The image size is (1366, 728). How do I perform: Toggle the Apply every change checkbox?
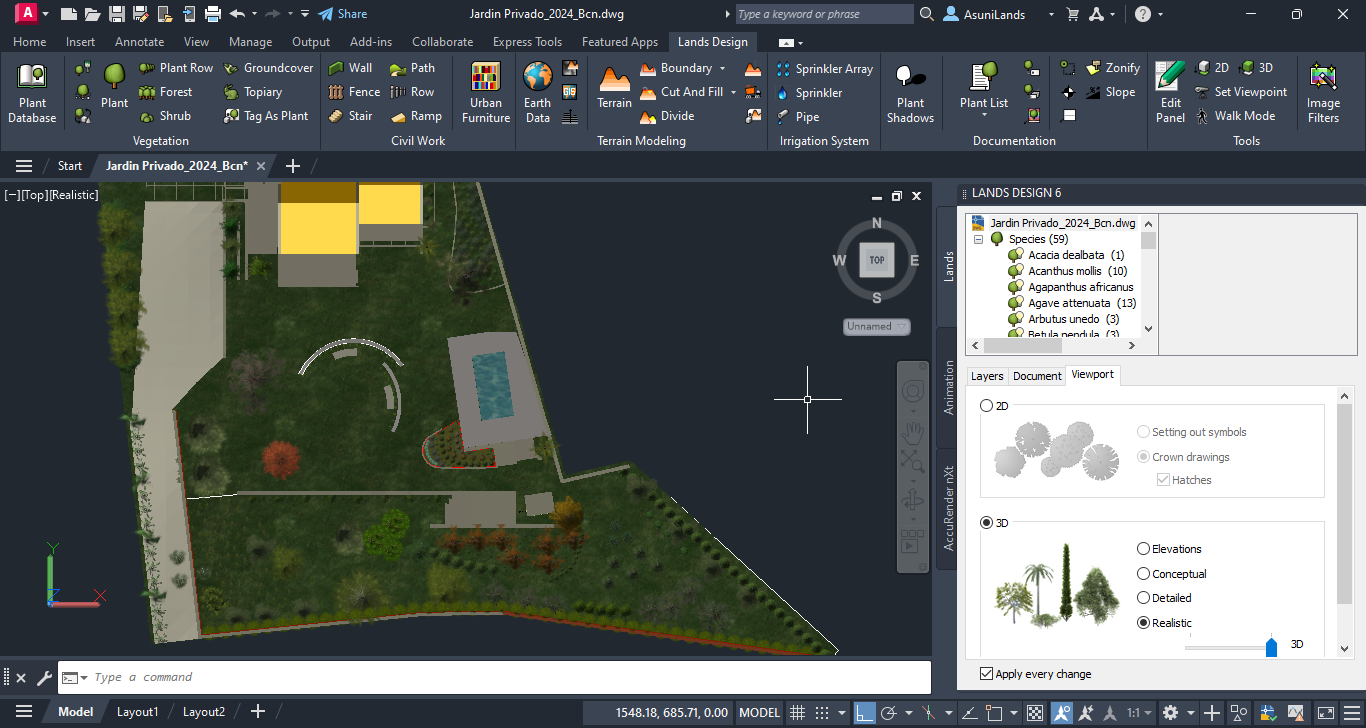pos(987,674)
